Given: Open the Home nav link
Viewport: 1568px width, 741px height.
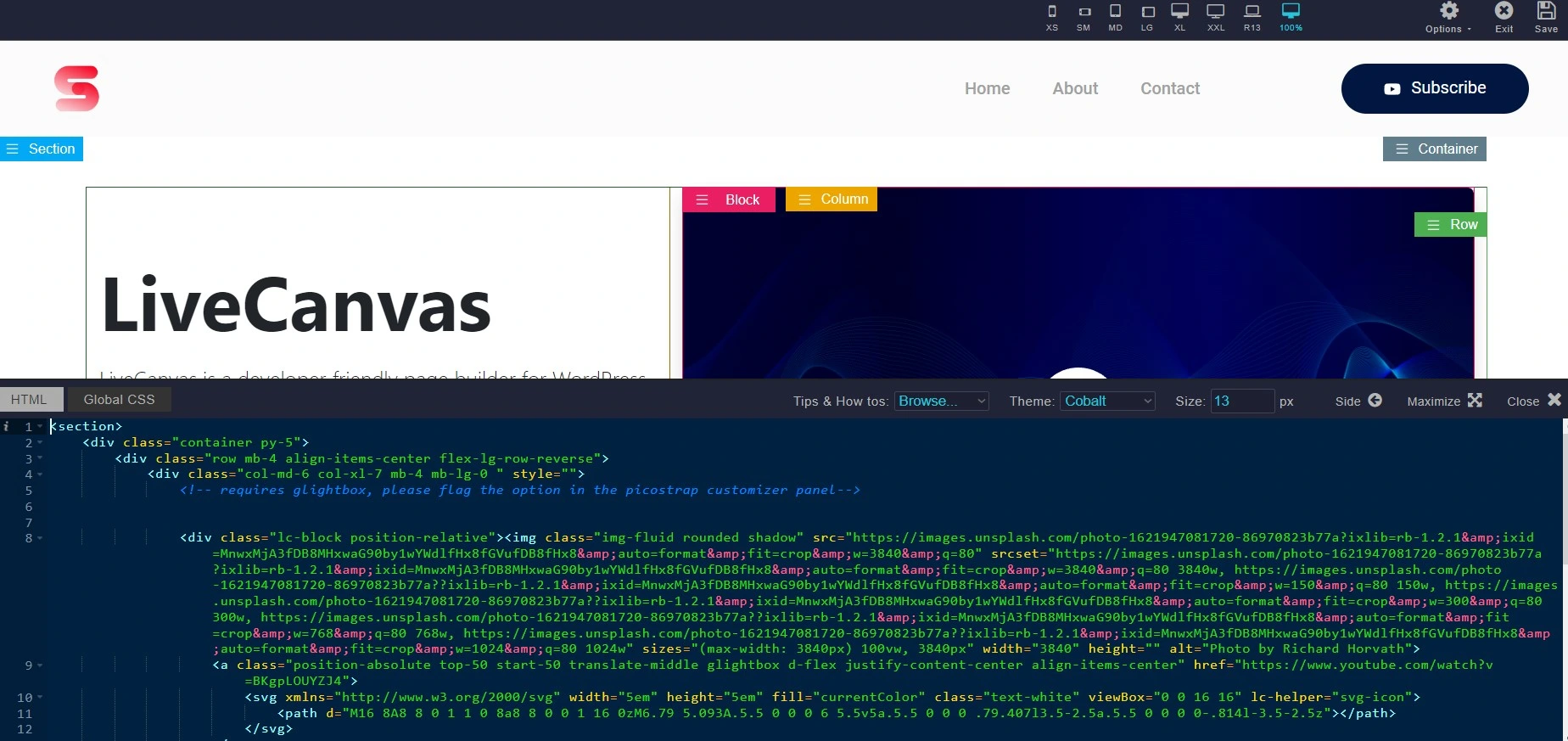Looking at the screenshot, I should point(987,88).
